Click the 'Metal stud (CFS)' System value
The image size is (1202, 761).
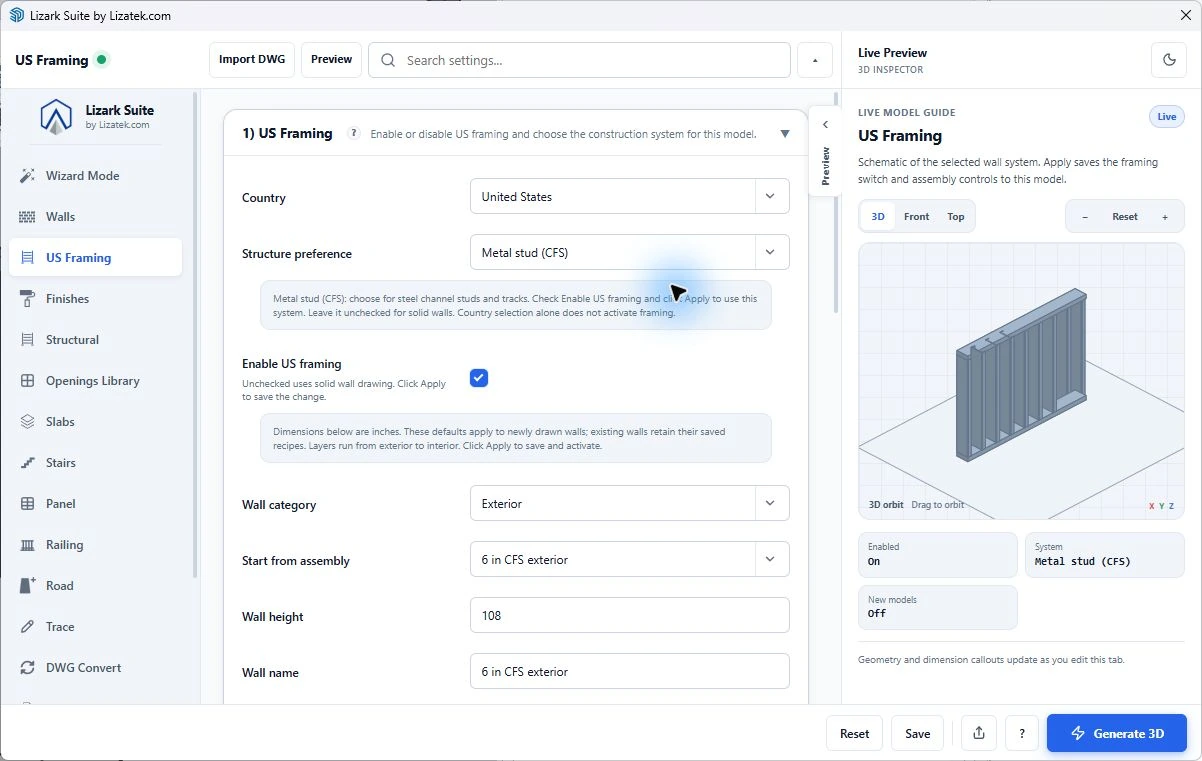click(x=1082, y=562)
